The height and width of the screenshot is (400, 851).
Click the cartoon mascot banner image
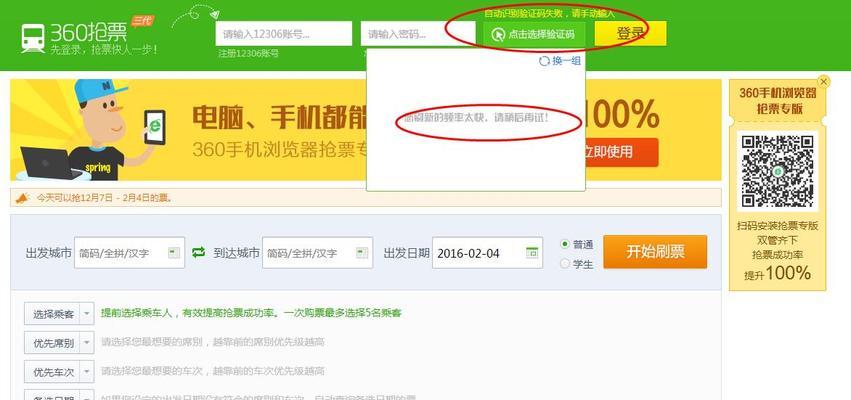(90, 130)
